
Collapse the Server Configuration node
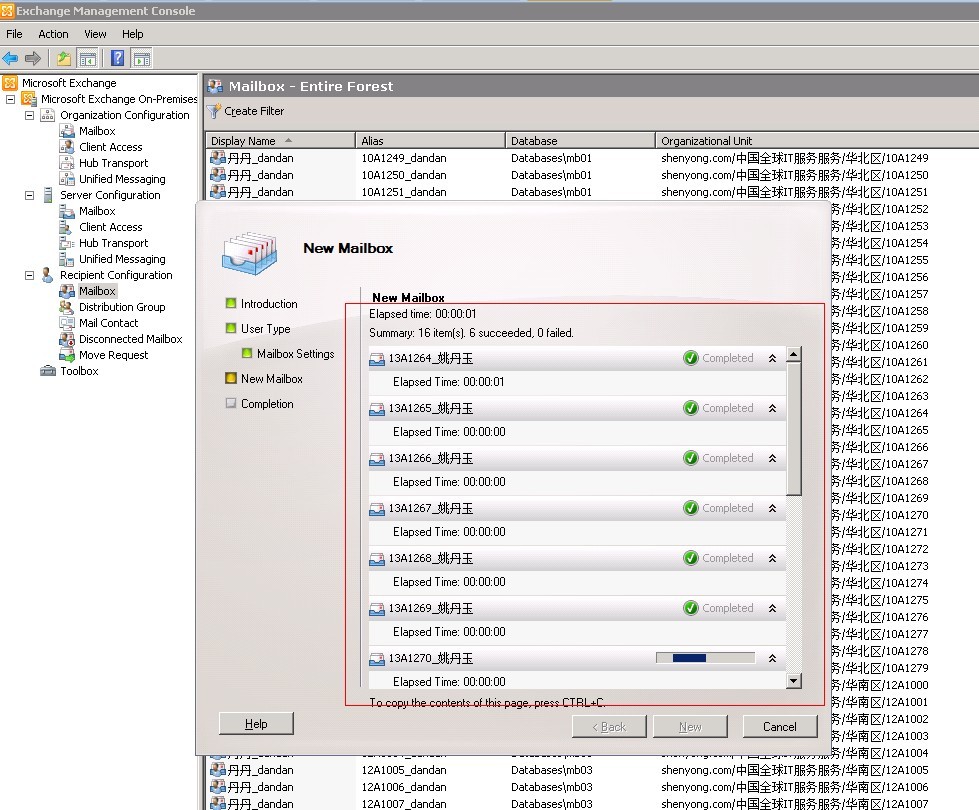point(29,195)
